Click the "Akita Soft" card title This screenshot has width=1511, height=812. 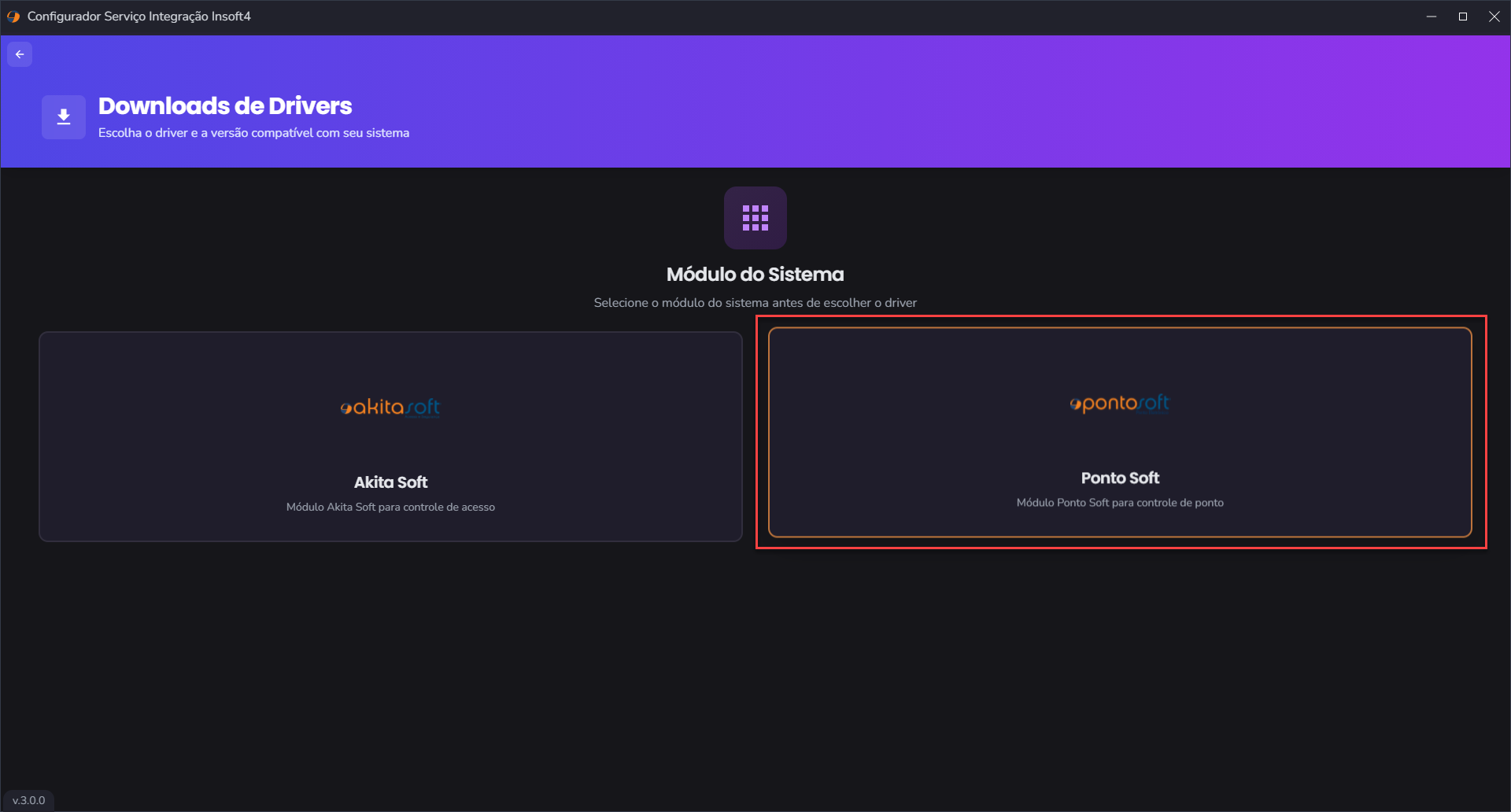[x=390, y=482]
